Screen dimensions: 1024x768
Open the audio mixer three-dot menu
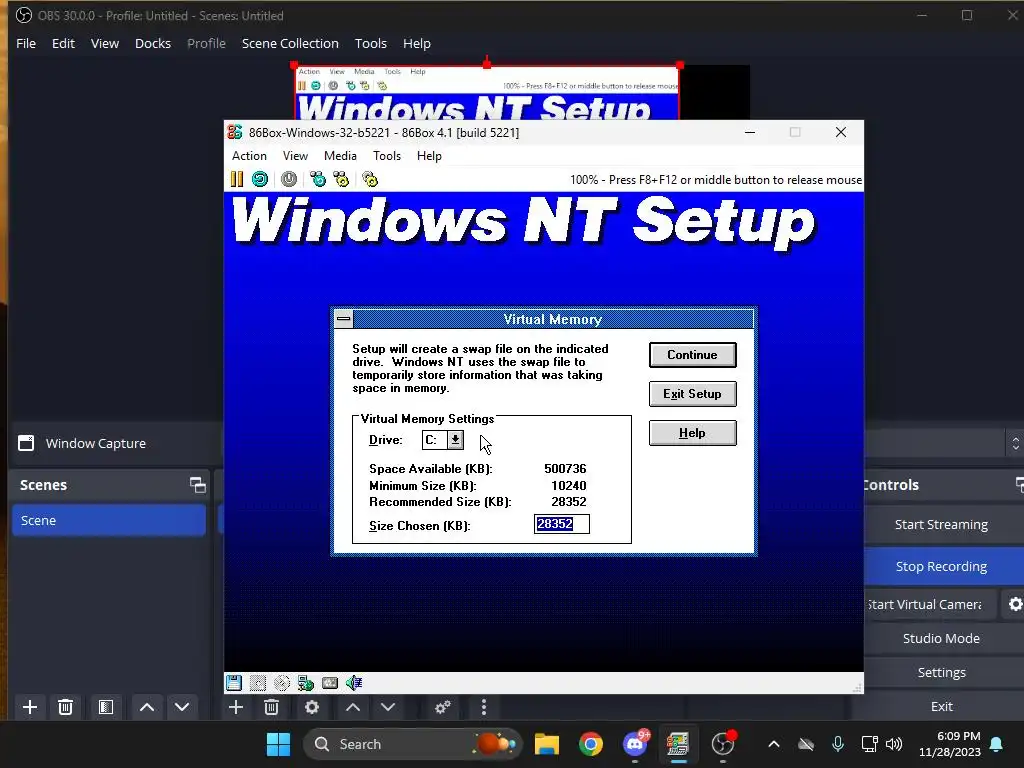(484, 707)
